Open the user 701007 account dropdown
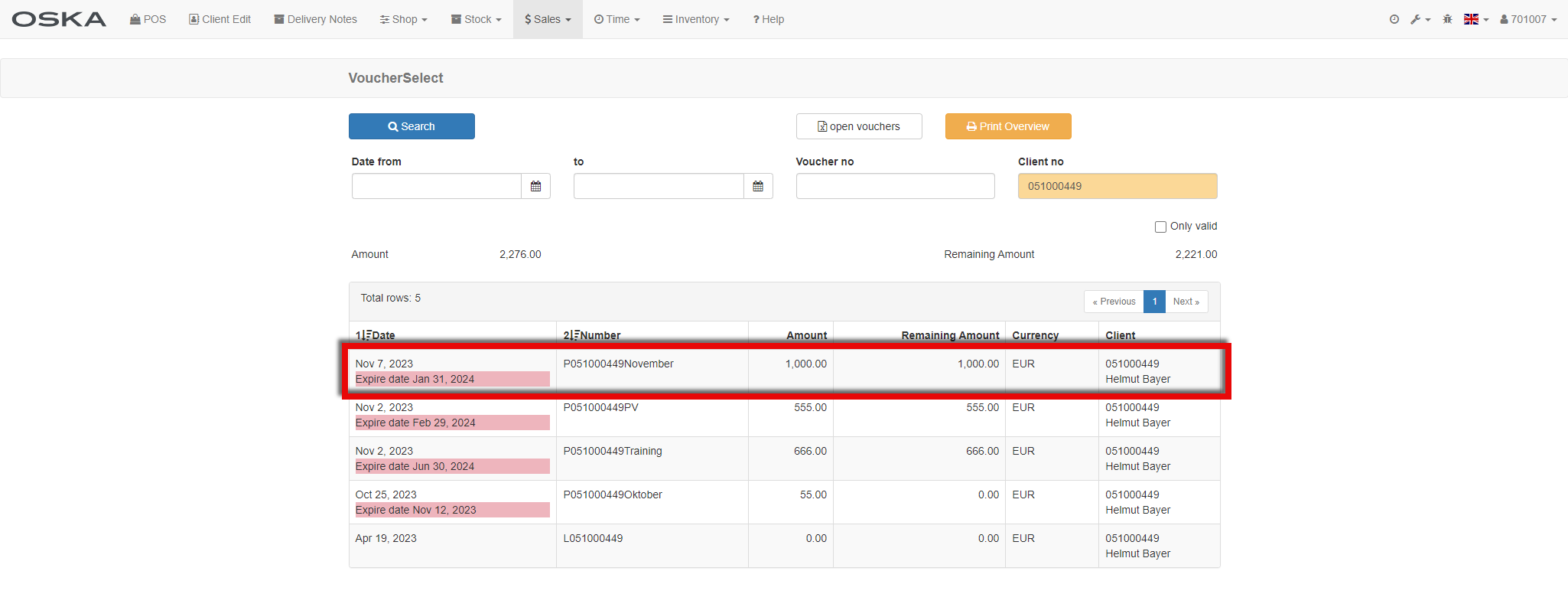The width and height of the screenshot is (1568, 594). click(1527, 19)
